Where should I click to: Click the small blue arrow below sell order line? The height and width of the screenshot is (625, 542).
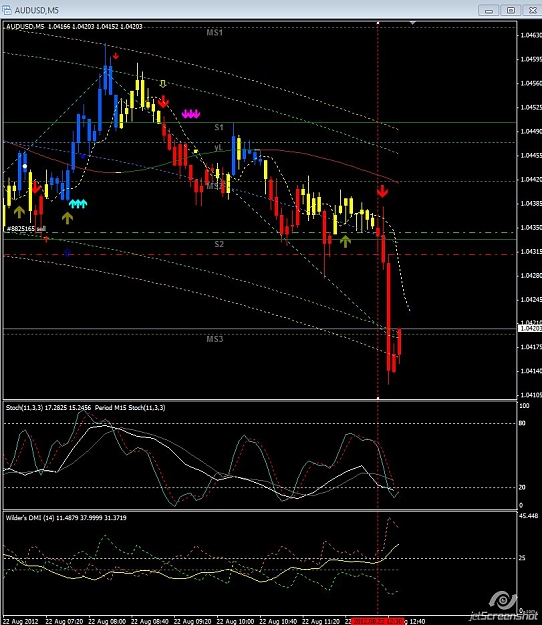tap(67, 252)
